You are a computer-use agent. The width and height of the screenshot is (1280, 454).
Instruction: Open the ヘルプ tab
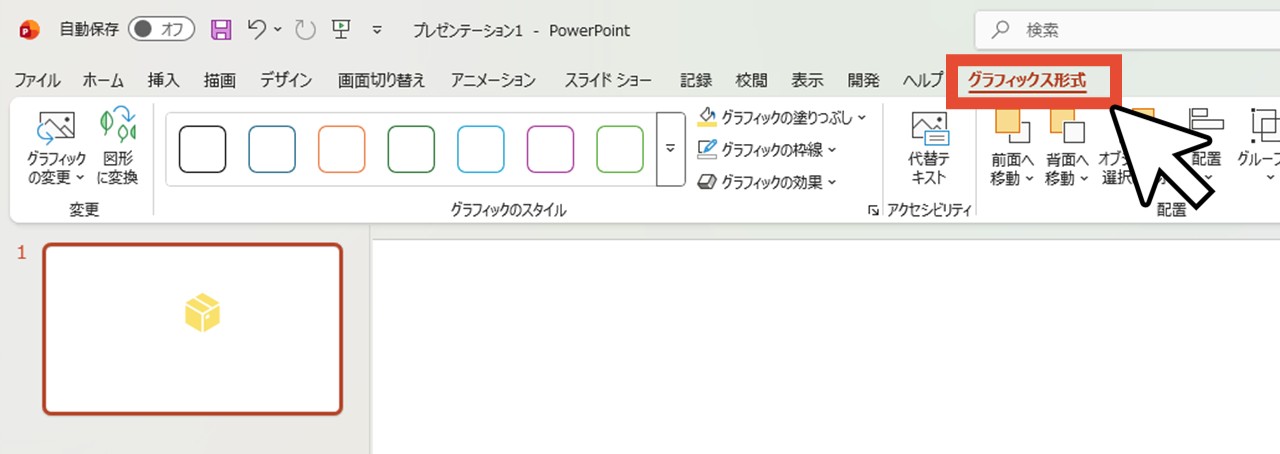pyautogui.click(x=922, y=81)
